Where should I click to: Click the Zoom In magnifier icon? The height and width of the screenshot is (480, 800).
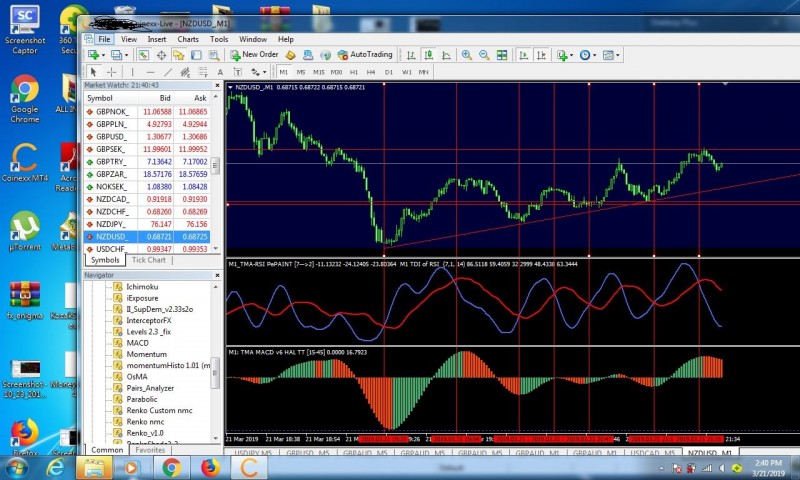pyautogui.click(x=466, y=55)
